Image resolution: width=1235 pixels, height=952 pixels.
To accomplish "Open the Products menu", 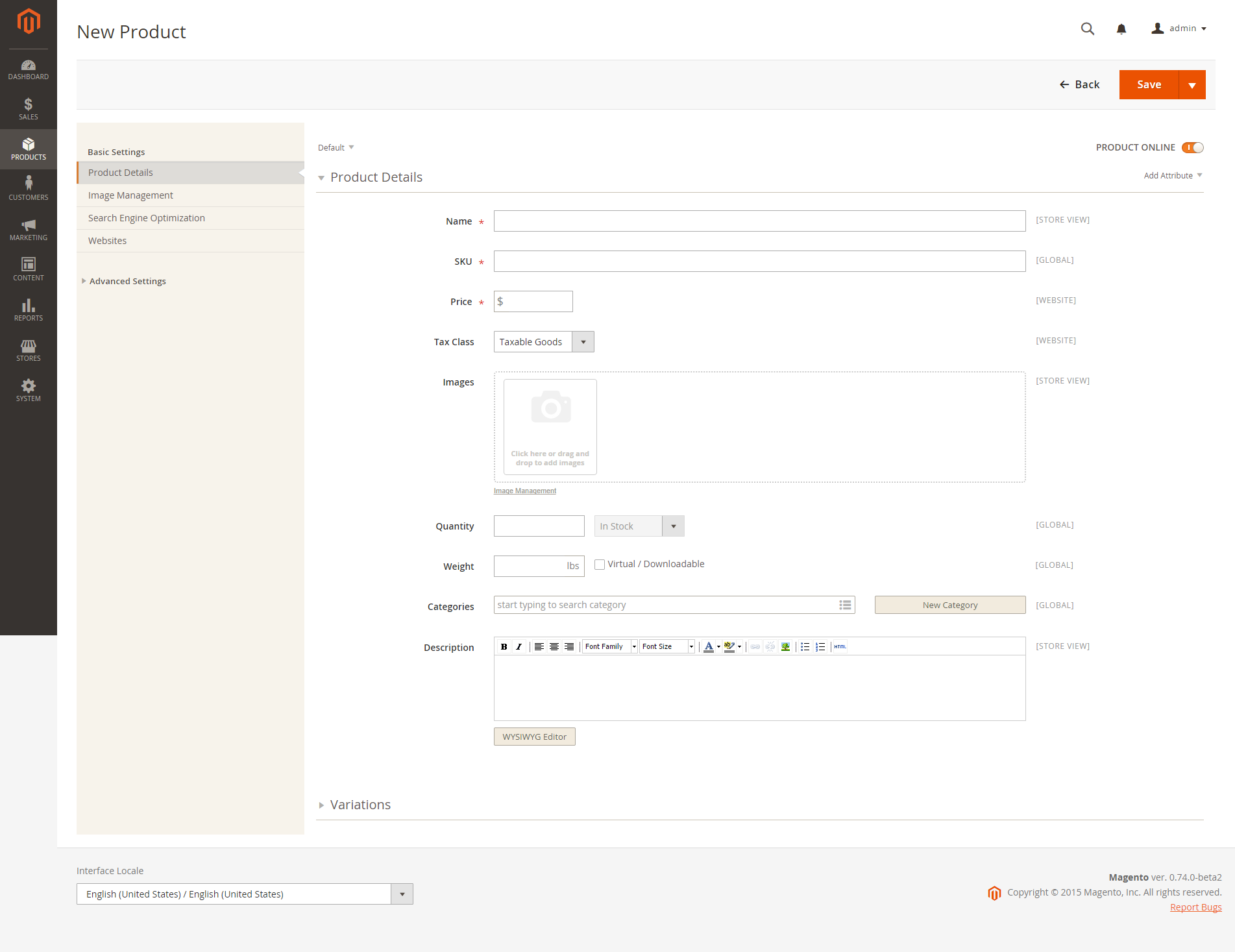I will 29,149.
